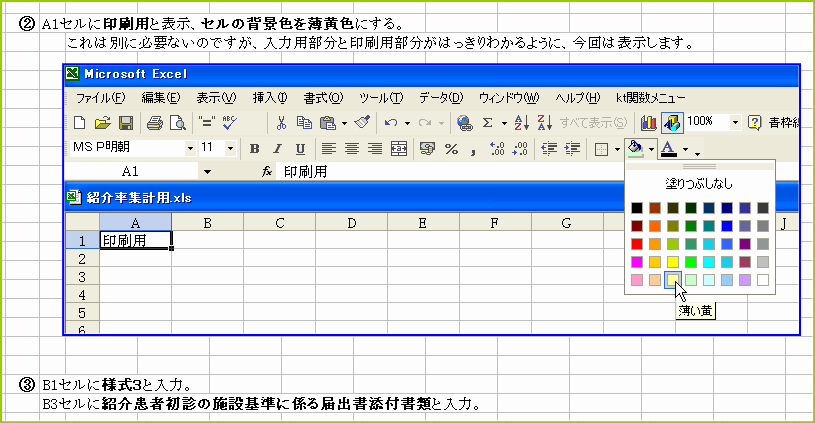Select cell A1 containing 印刷用
815x423 pixels.
point(135,241)
